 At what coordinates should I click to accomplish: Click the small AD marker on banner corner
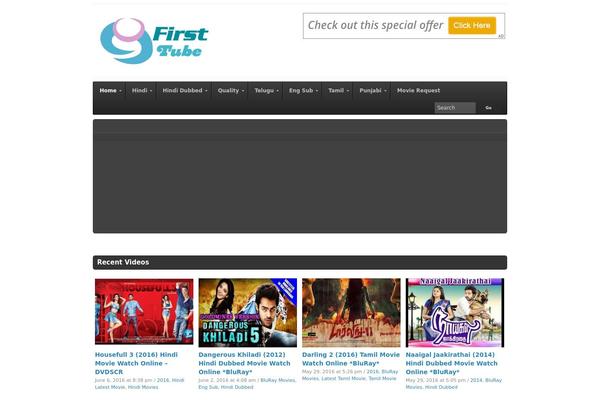coord(501,36)
